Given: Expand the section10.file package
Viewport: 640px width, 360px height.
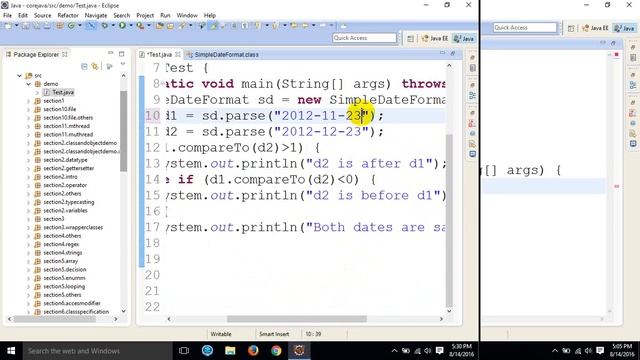Looking at the screenshot, I should (28, 109).
